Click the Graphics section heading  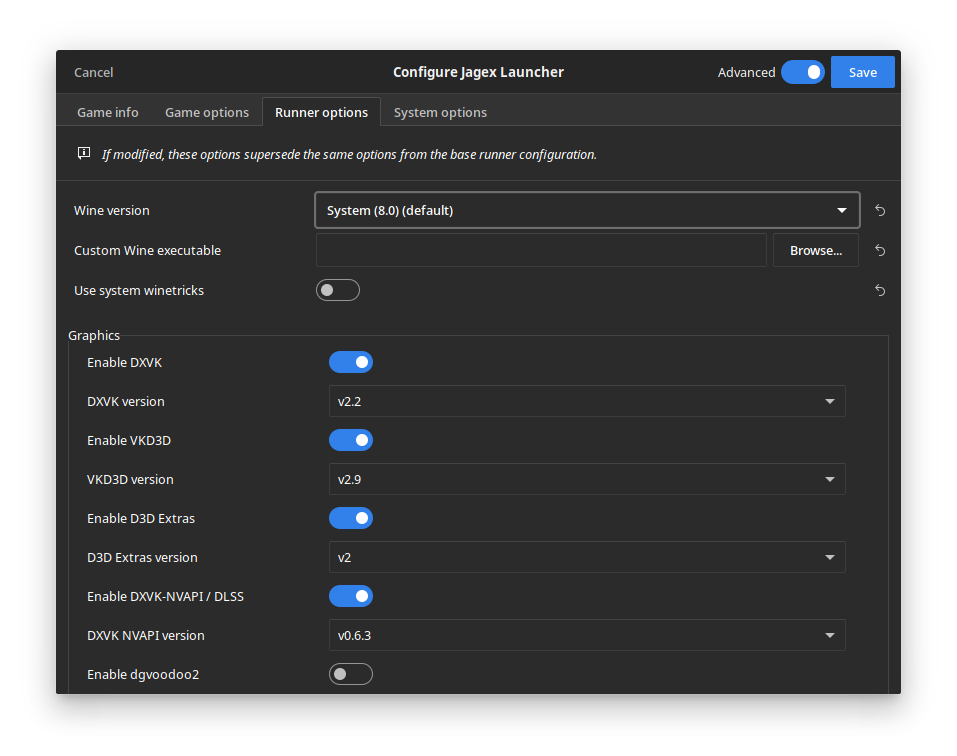tap(94, 336)
